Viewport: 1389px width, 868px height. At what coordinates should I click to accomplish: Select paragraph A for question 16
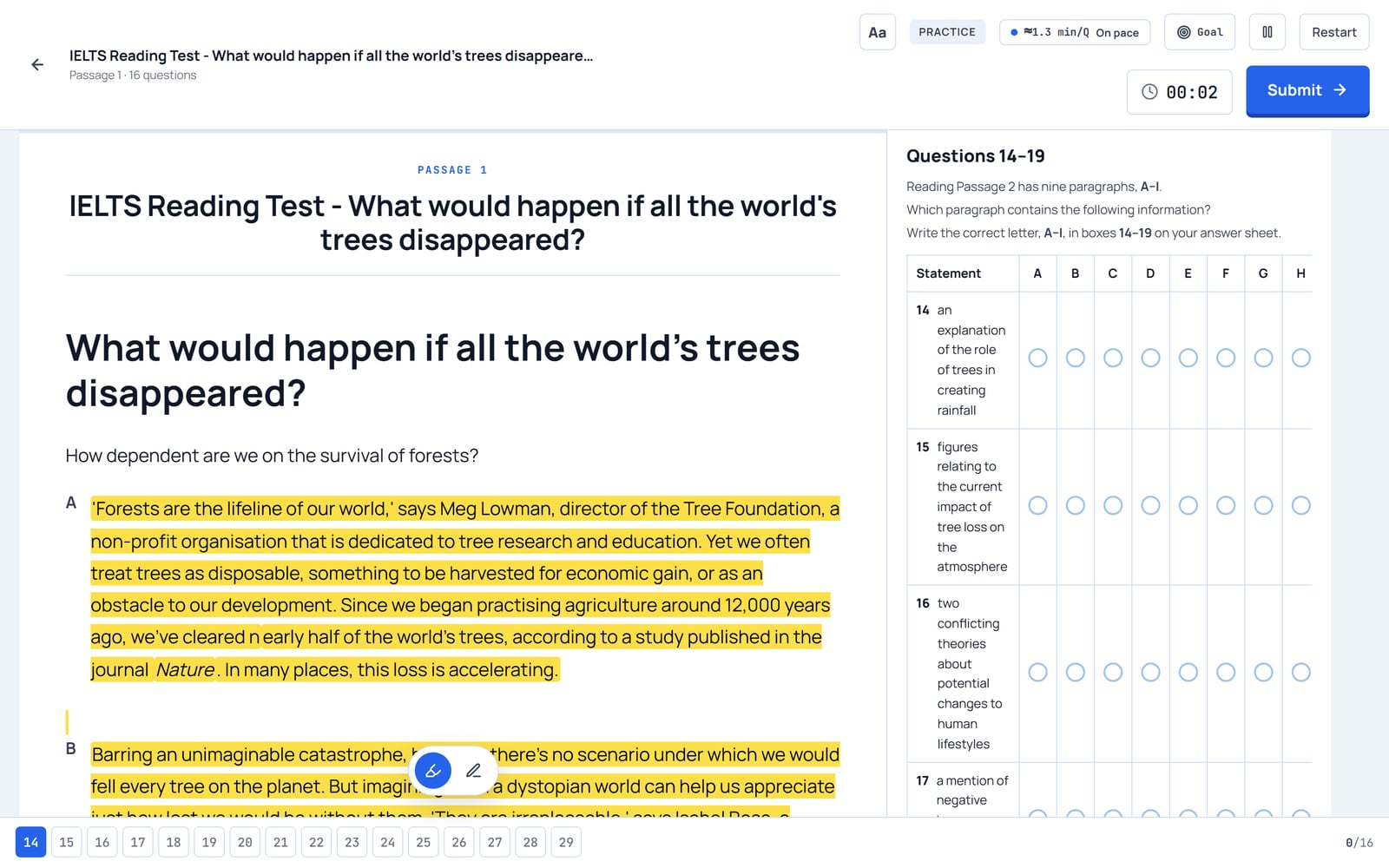click(x=1037, y=672)
